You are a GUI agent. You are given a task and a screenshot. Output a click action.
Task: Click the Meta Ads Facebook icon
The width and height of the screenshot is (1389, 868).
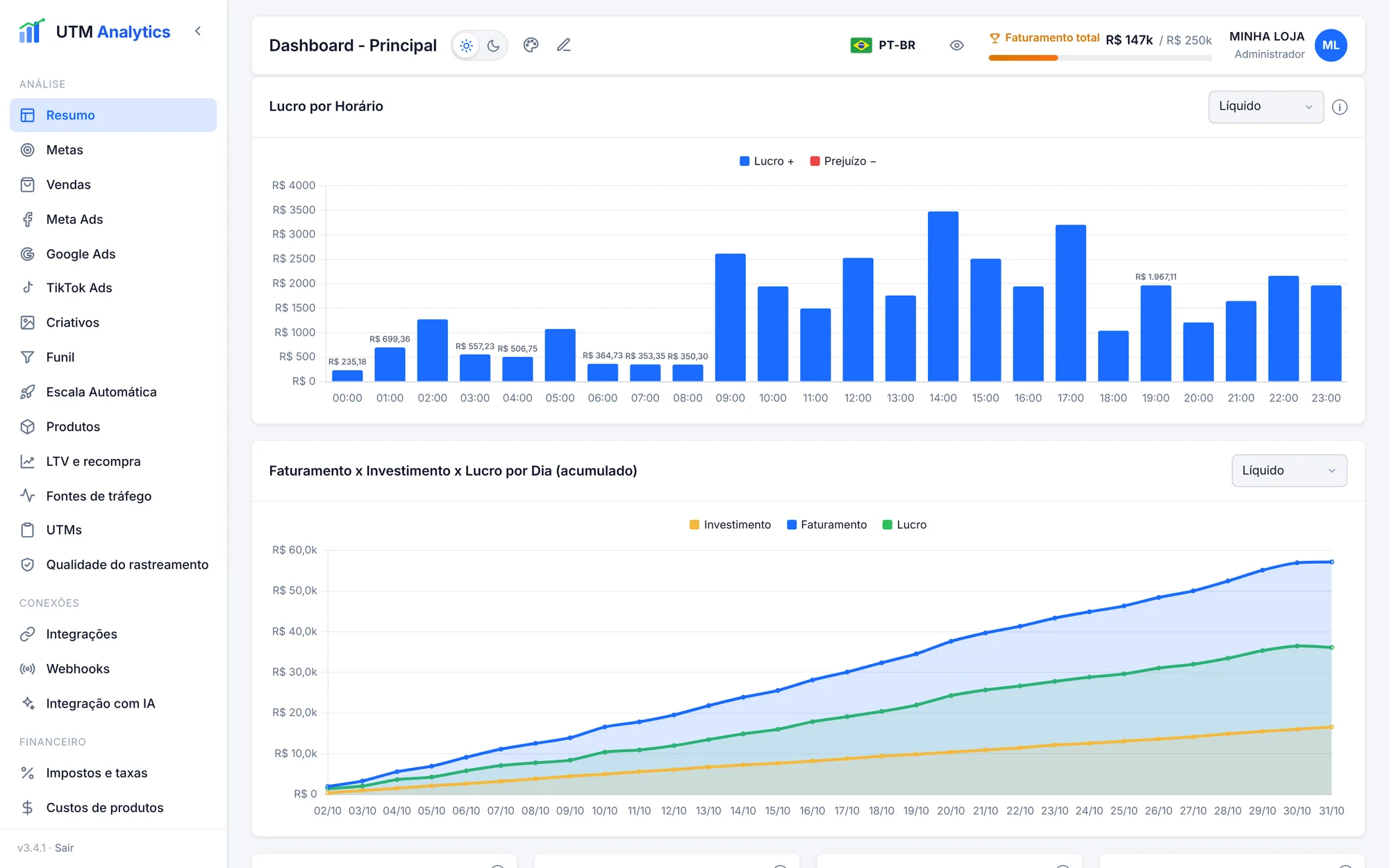point(28,219)
